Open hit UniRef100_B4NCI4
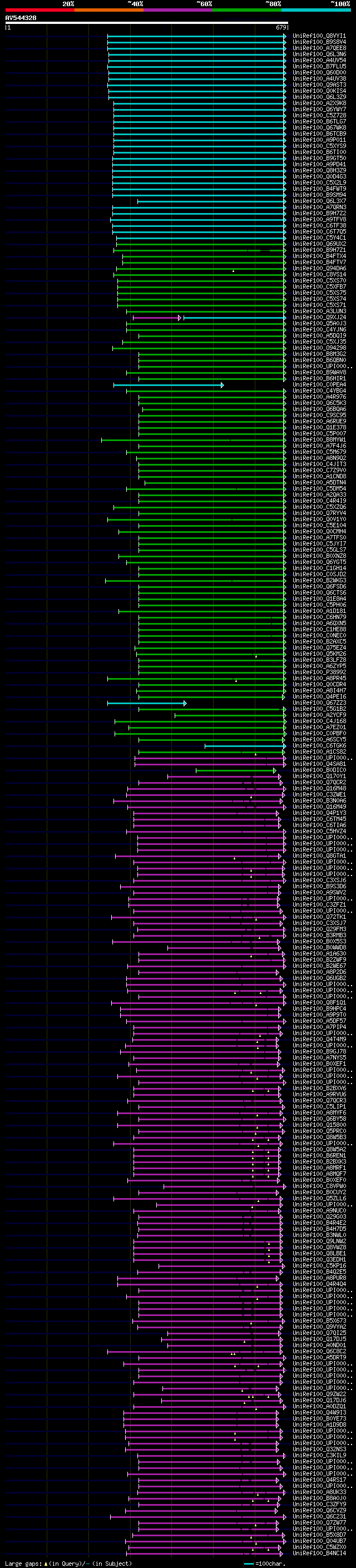This screenshot has height=1568, width=356. pyautogui.click(x=319, y=1553)
